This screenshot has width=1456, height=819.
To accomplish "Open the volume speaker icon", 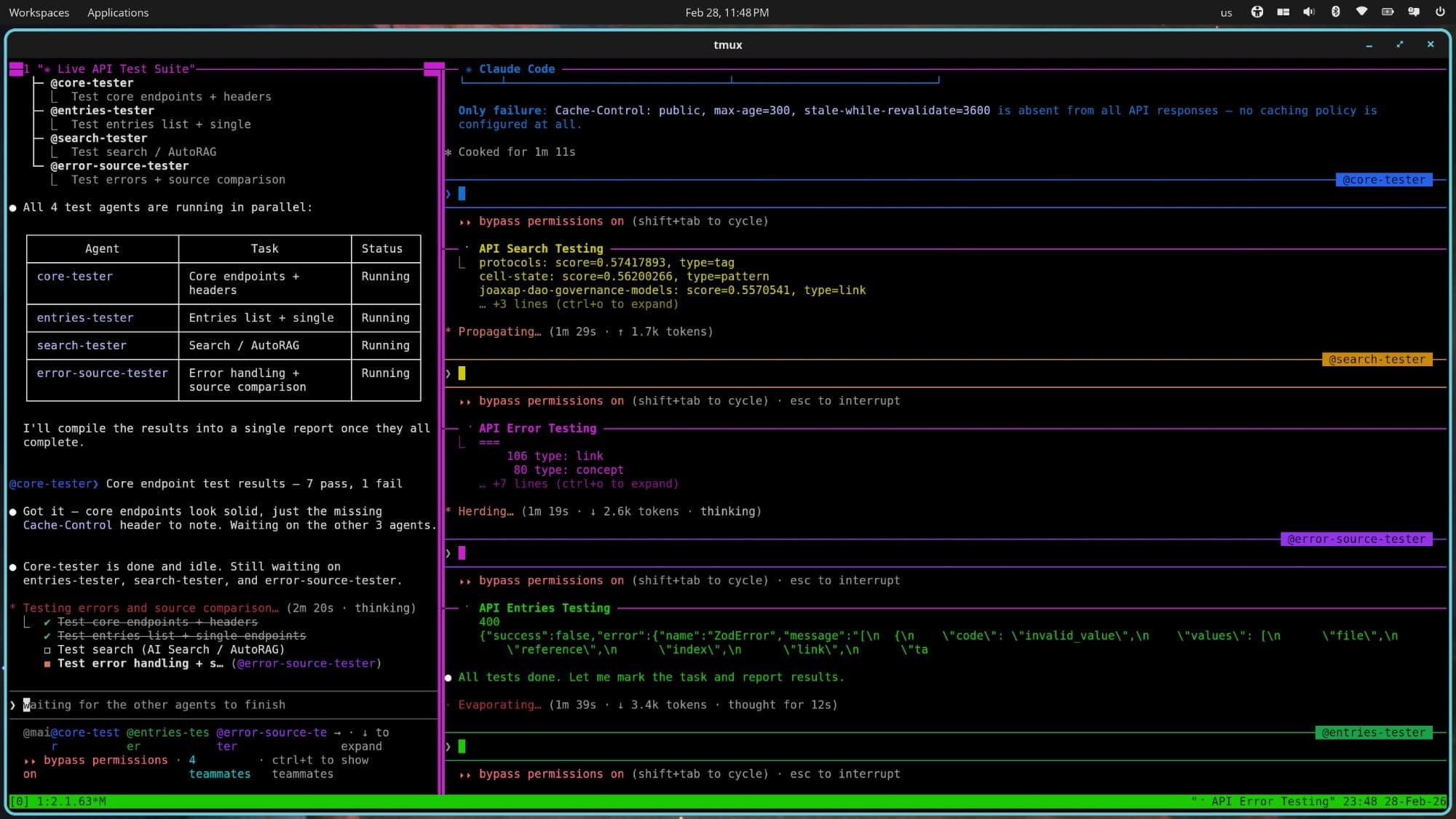I will 1309,12.
